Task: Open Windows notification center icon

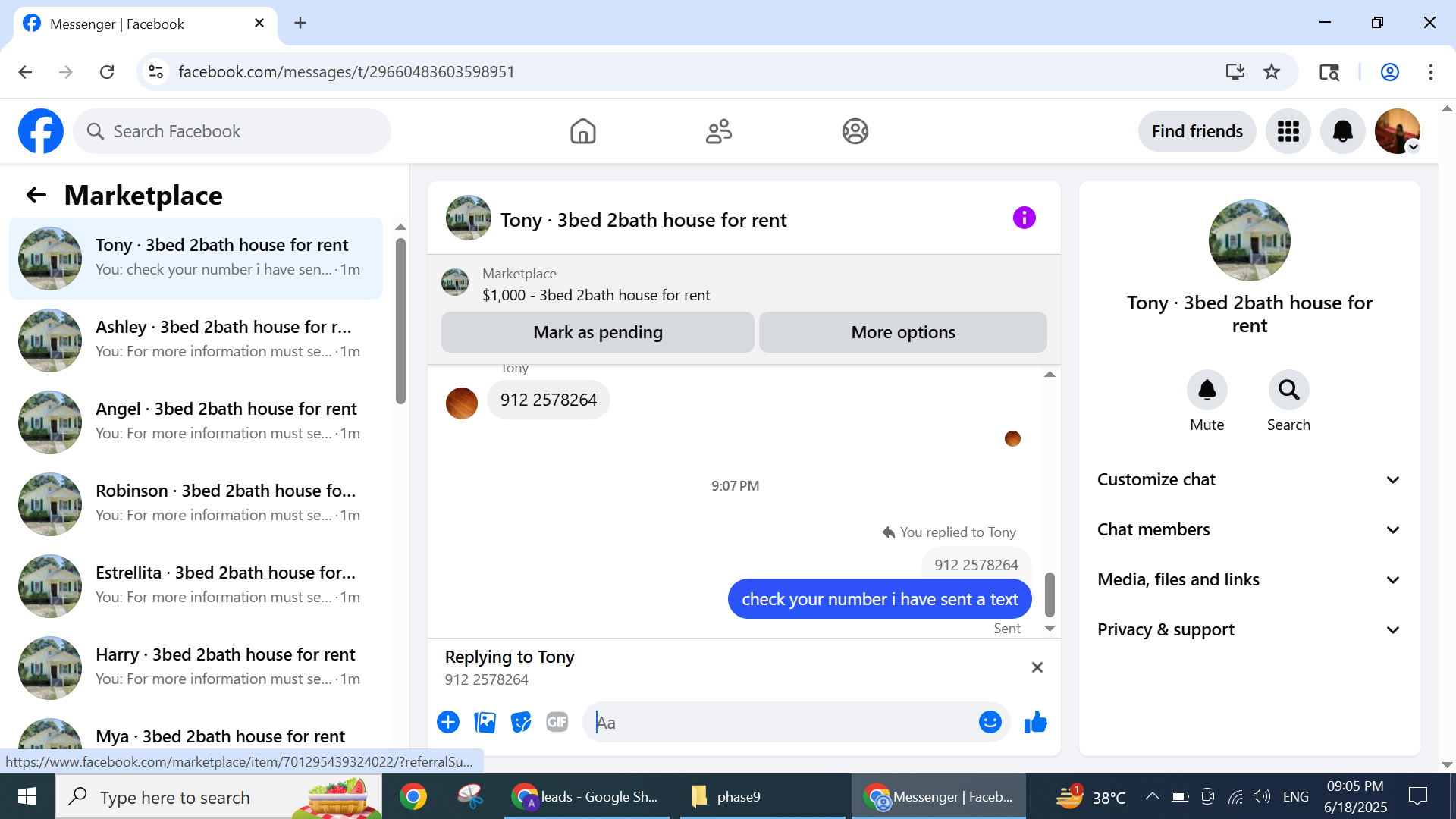Action: click(1417, 796)
